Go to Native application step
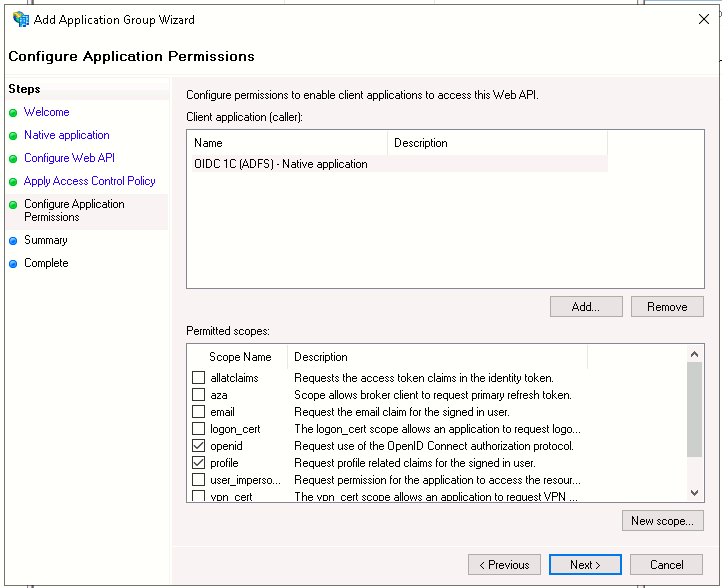Viewport: 722px width, 588px height. point(67,136)
